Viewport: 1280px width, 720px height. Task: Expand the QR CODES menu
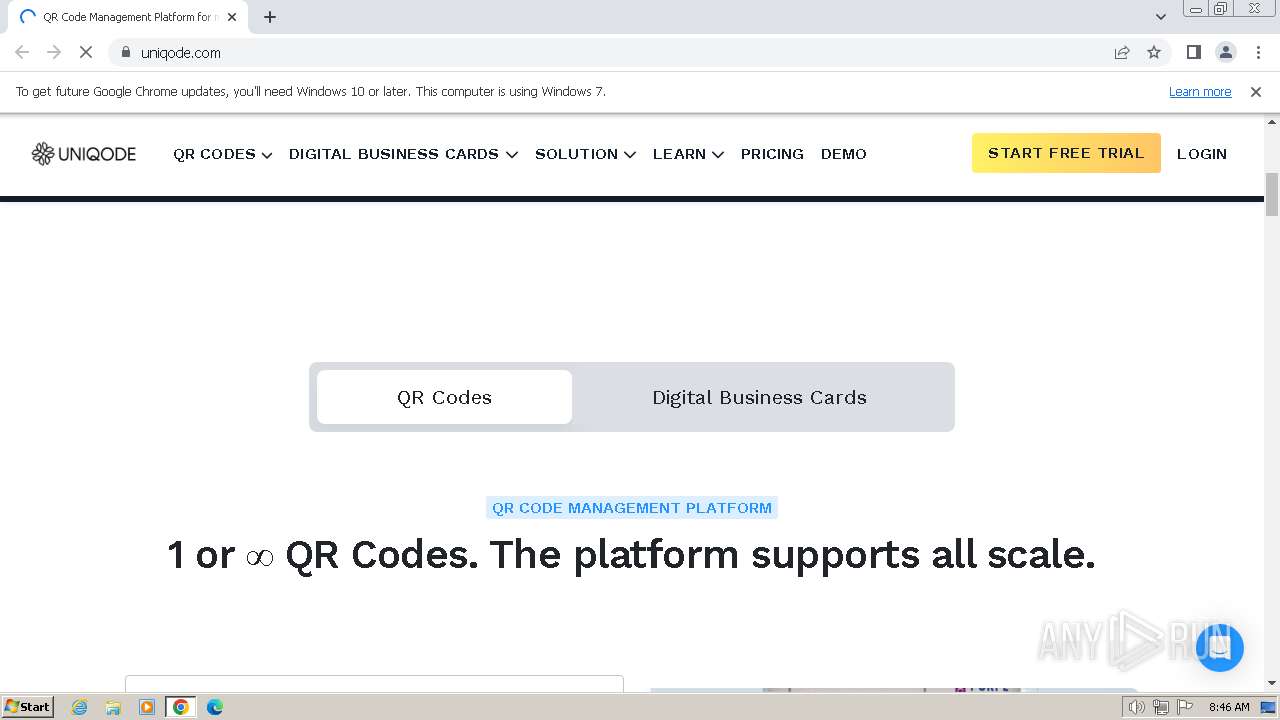pos(222,154)
